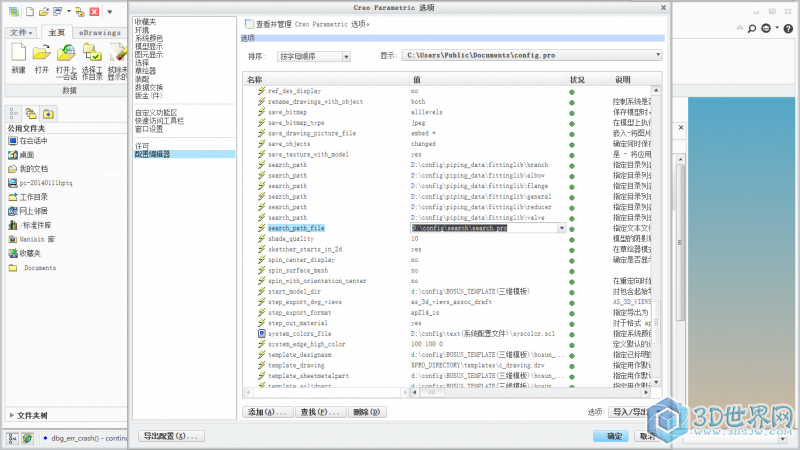Switch to the 主页 ribbon tab

click(x=57, y=32)
